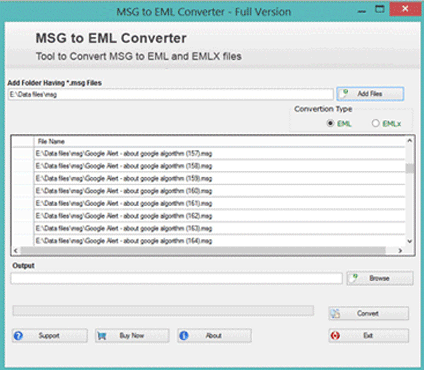Click the Exit button
Image resolution: width=424 pixels, height=370 pixels.
[x=368, y=336]
